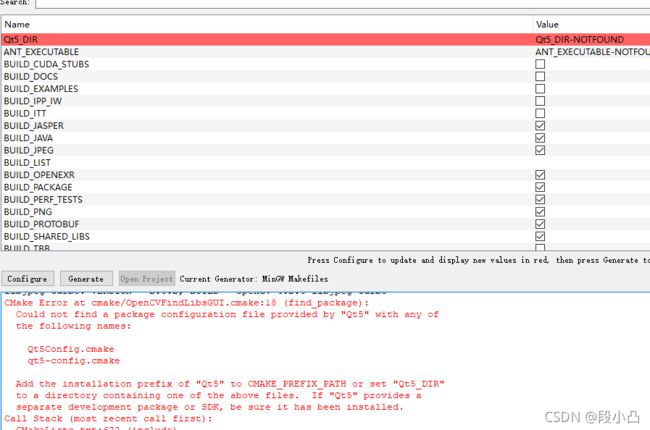Enable the BUILD_DOCS checkbox
This screenshot has height=430, width=650.
click(540, 76)
